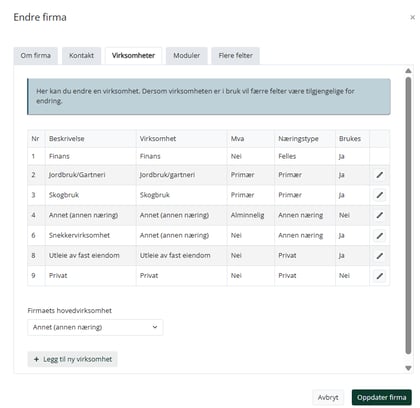This screenshot has width=420, height=408.
Task: Click the Avbryt button
Action: coord(328,397)
